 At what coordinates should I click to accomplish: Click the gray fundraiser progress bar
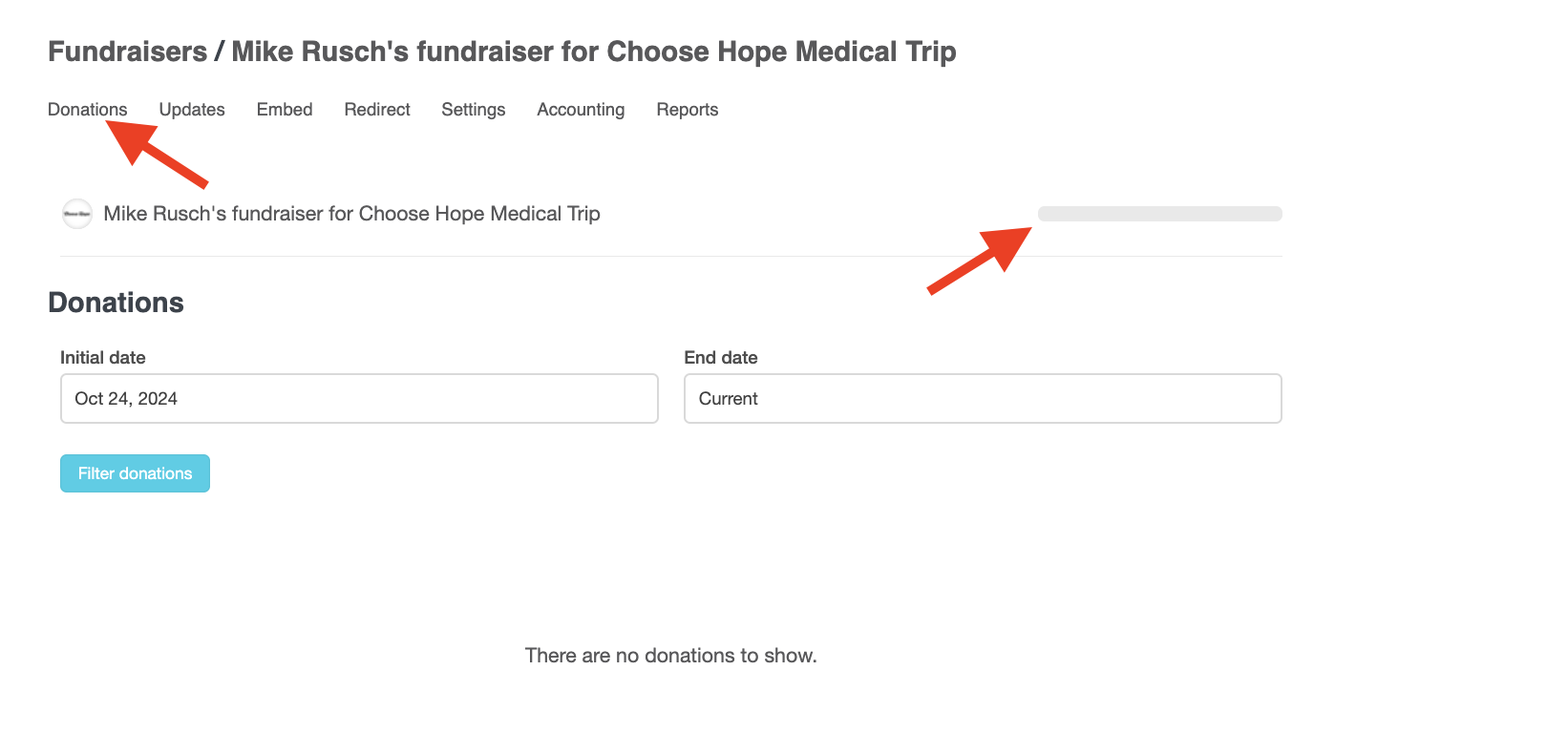[x=1159, y=214]
